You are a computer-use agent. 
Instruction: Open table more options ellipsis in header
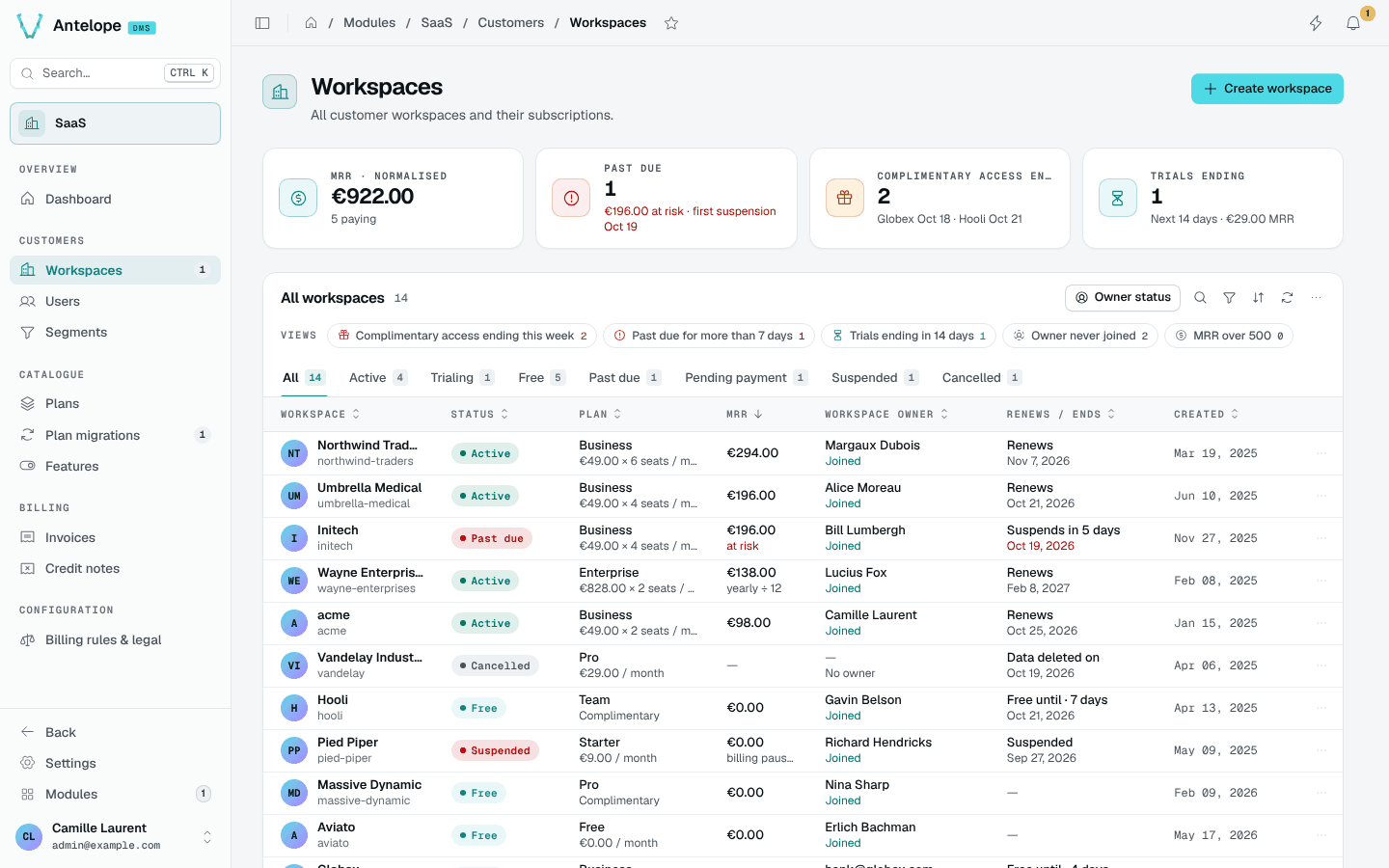[1316, 298]
